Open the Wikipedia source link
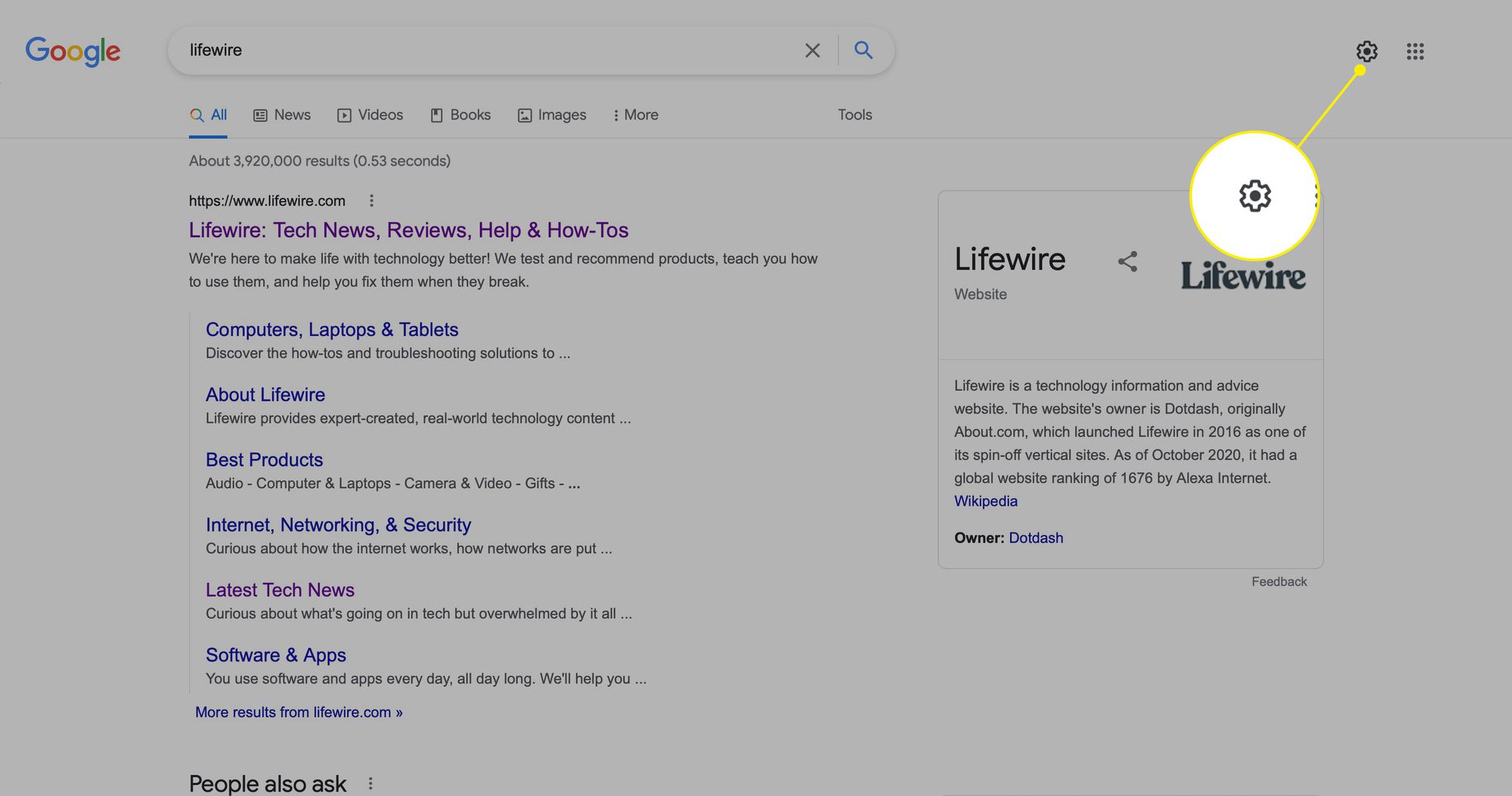Screen dimensions: 1512x796 986,501
